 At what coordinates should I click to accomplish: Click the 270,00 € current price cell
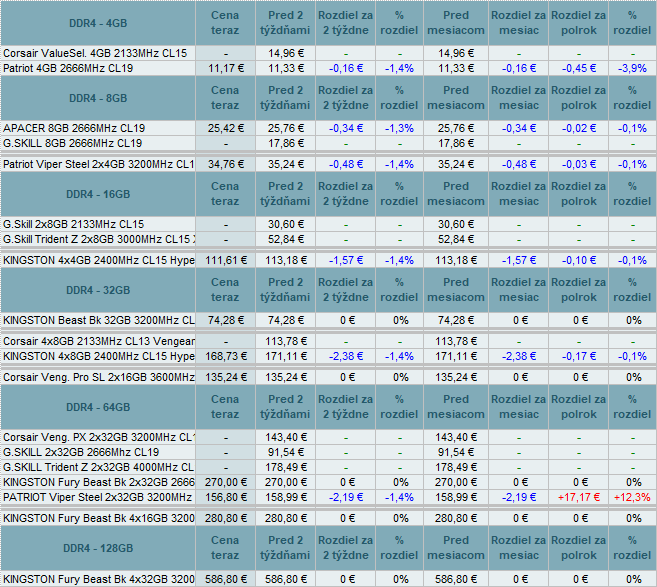point(225,482)
